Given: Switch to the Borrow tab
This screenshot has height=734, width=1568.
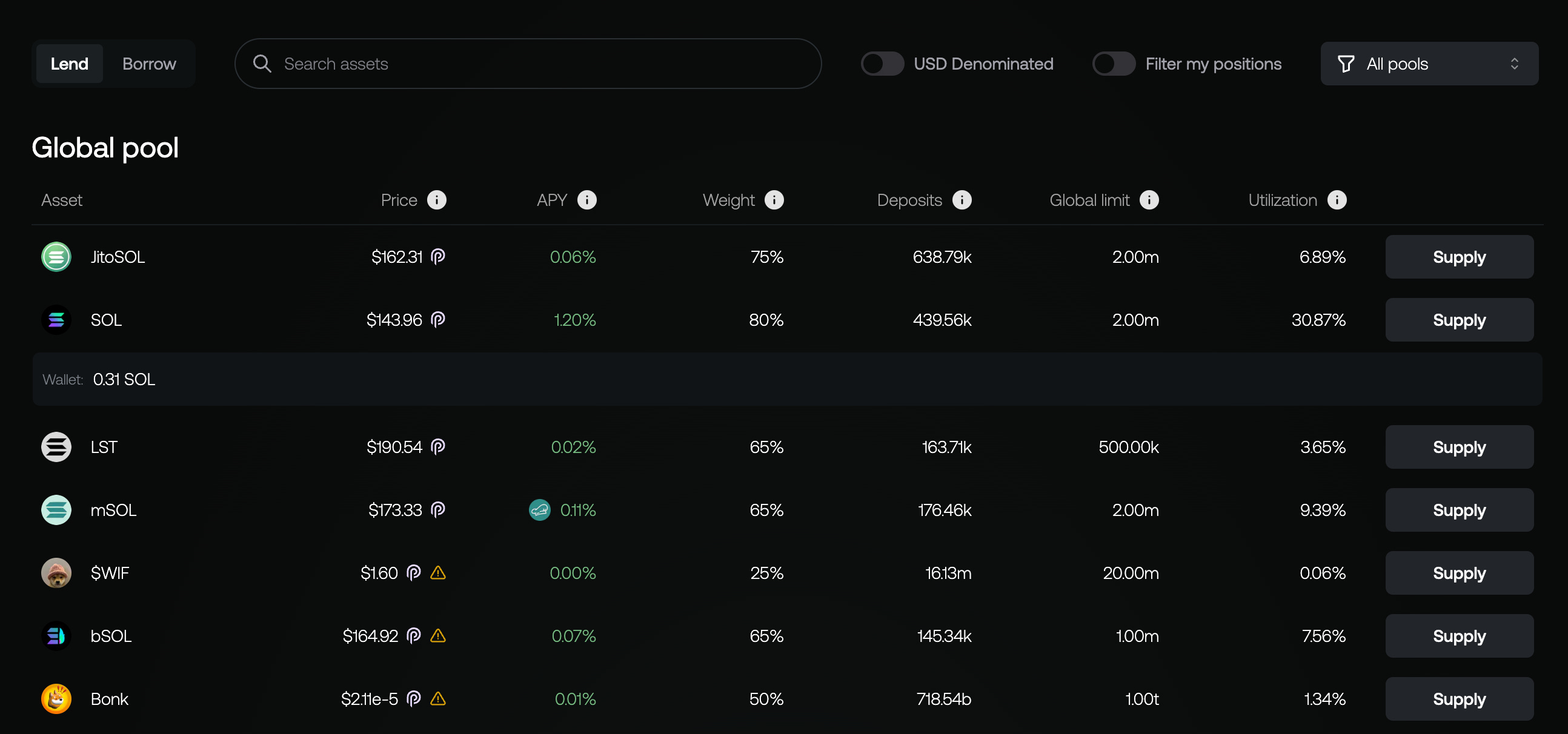Looking at the screenshot, I should click(148, 64).
